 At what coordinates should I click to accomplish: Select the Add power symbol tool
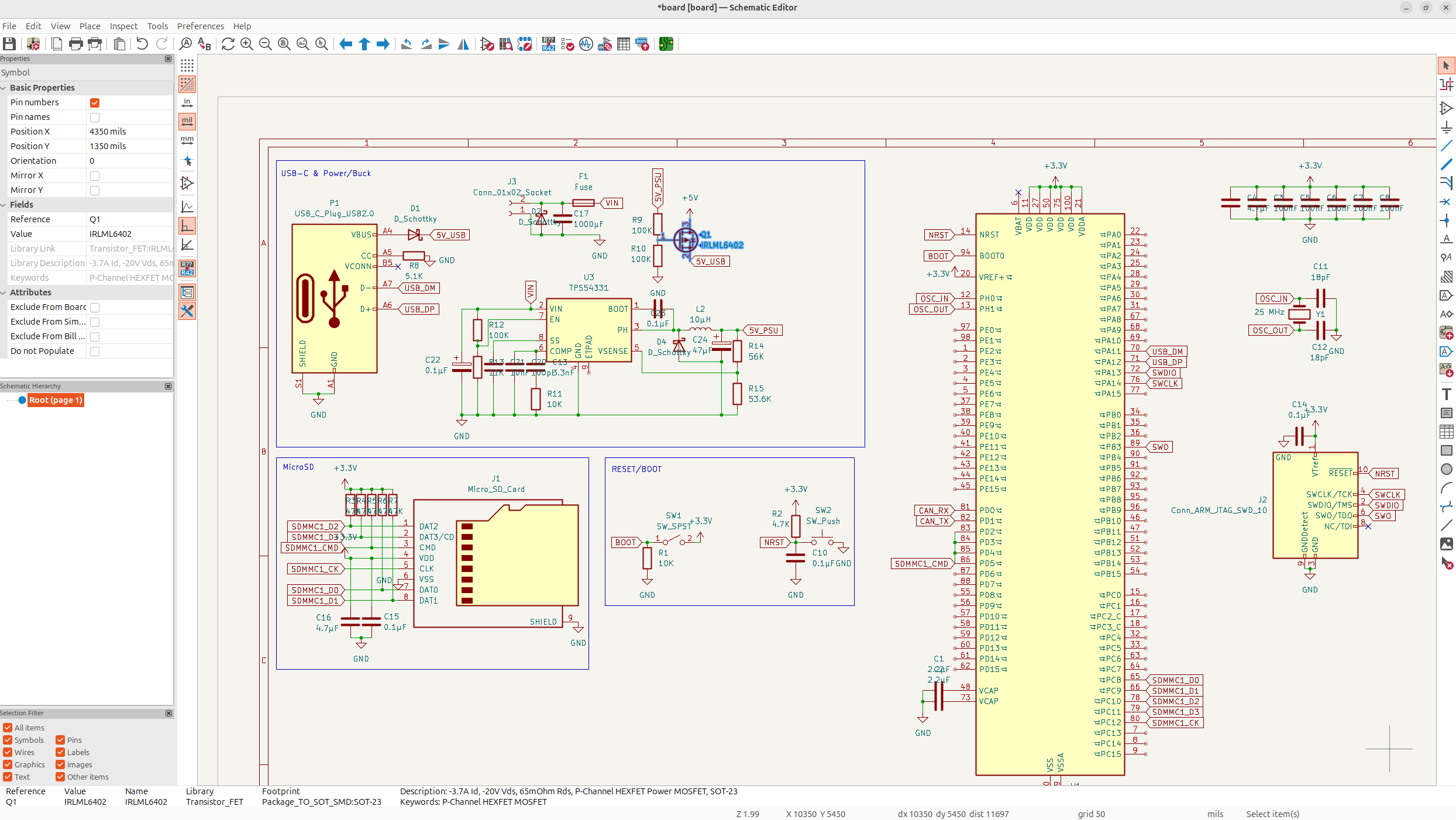click(x=1446, y=127)
